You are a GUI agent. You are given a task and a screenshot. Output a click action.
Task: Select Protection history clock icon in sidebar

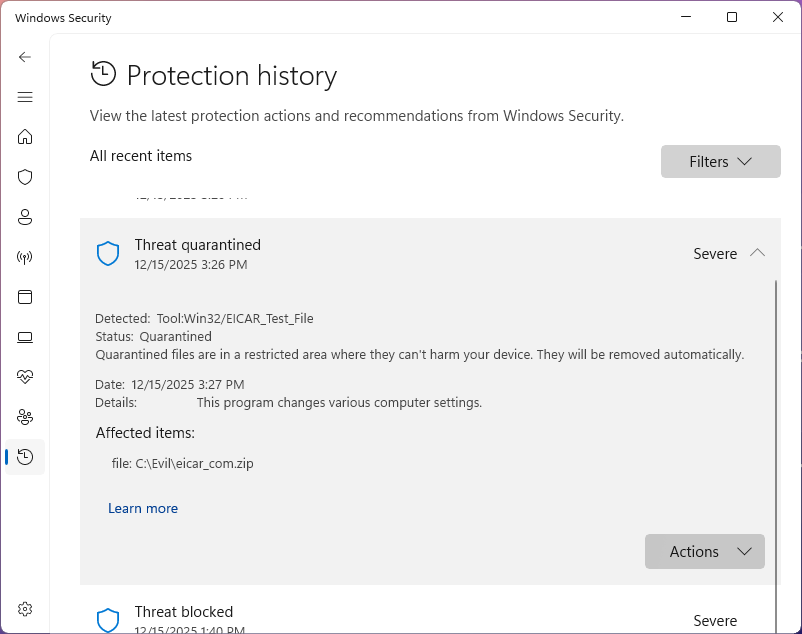click(25, 457)
